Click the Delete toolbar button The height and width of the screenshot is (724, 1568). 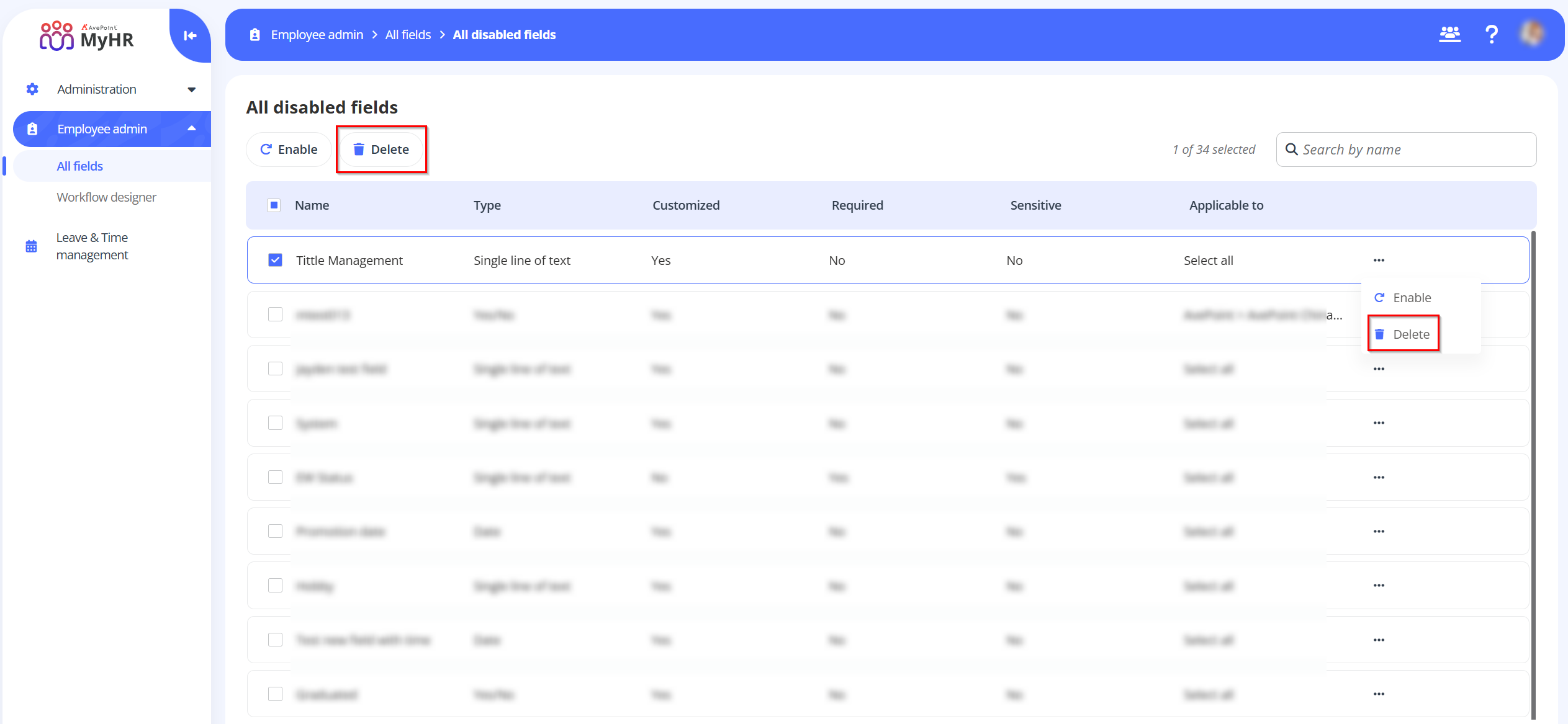(381, 150)
